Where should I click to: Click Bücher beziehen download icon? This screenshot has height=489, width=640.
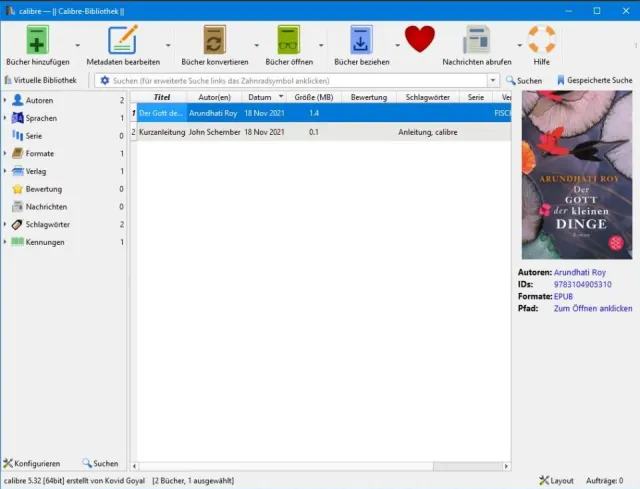click(x=361, y=40)
